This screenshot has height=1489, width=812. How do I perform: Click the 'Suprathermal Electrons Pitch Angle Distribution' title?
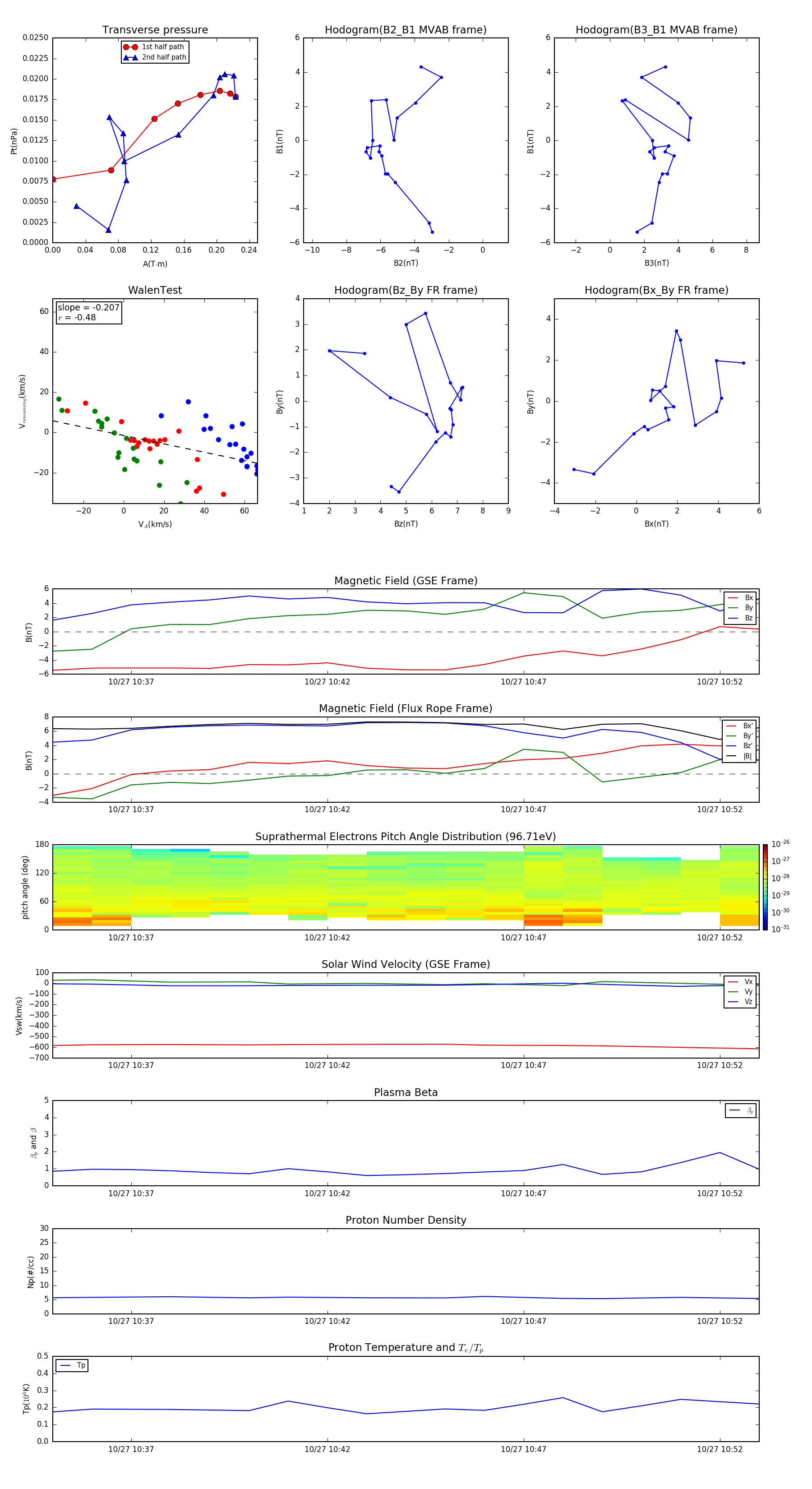[406, 837]
